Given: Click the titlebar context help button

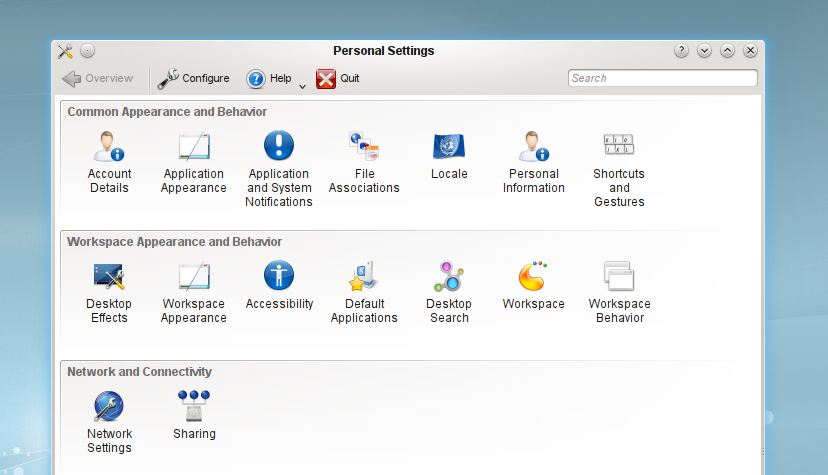Looking at the screenshot, I should tap(681, 51).
